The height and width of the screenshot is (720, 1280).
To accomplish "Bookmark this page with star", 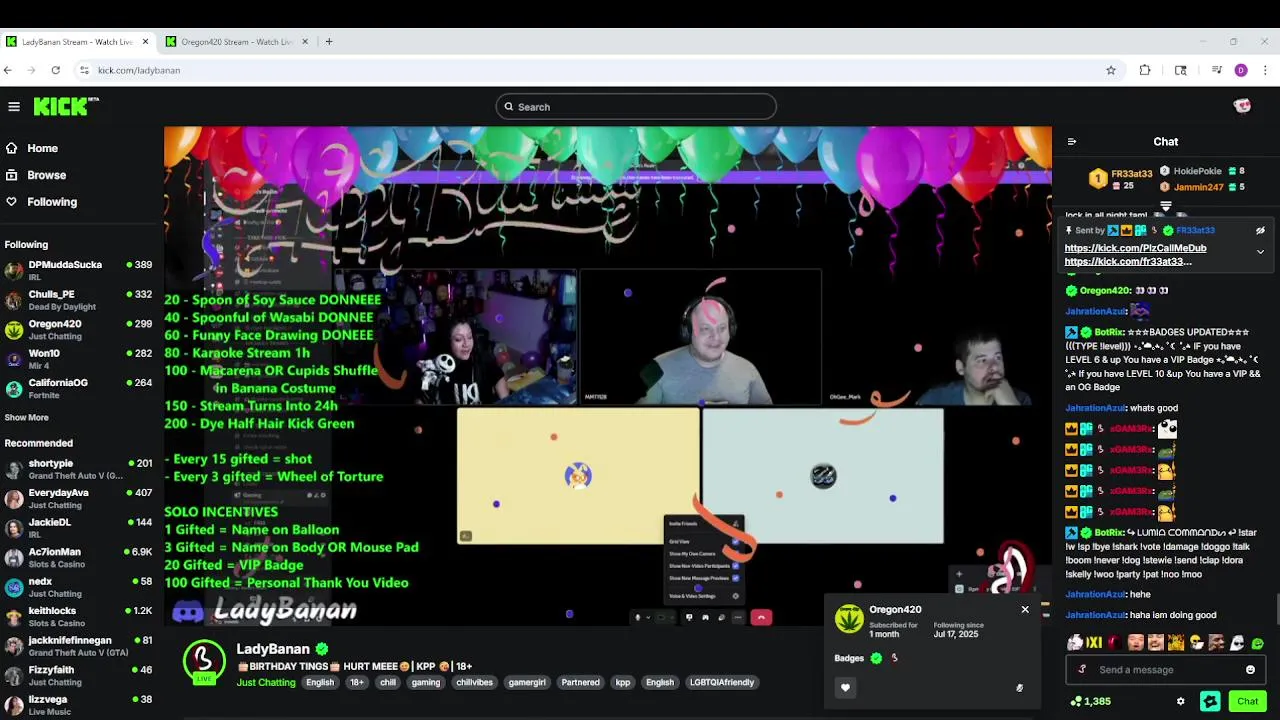I will (x=1111, y=70).
